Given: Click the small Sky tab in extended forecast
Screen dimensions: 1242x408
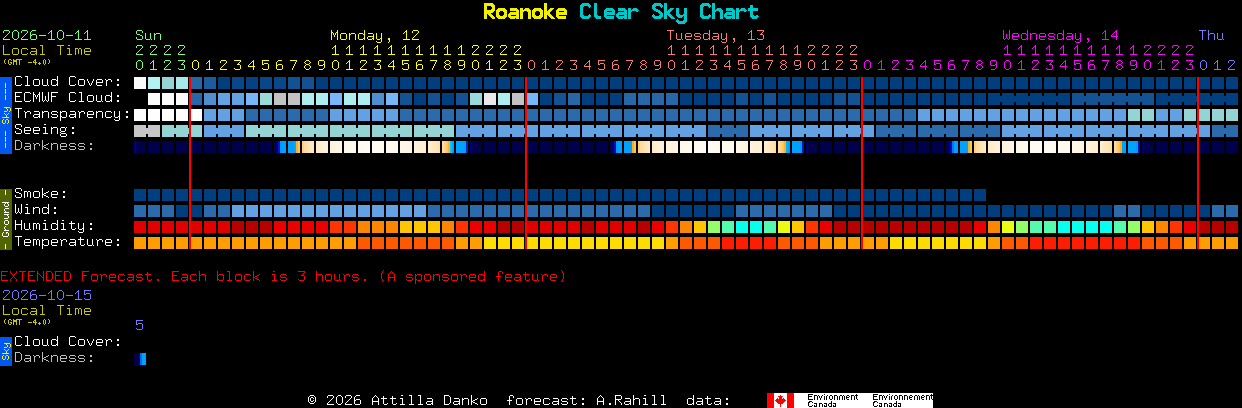Looking at the screenshot, I should (x=5, y=350).
